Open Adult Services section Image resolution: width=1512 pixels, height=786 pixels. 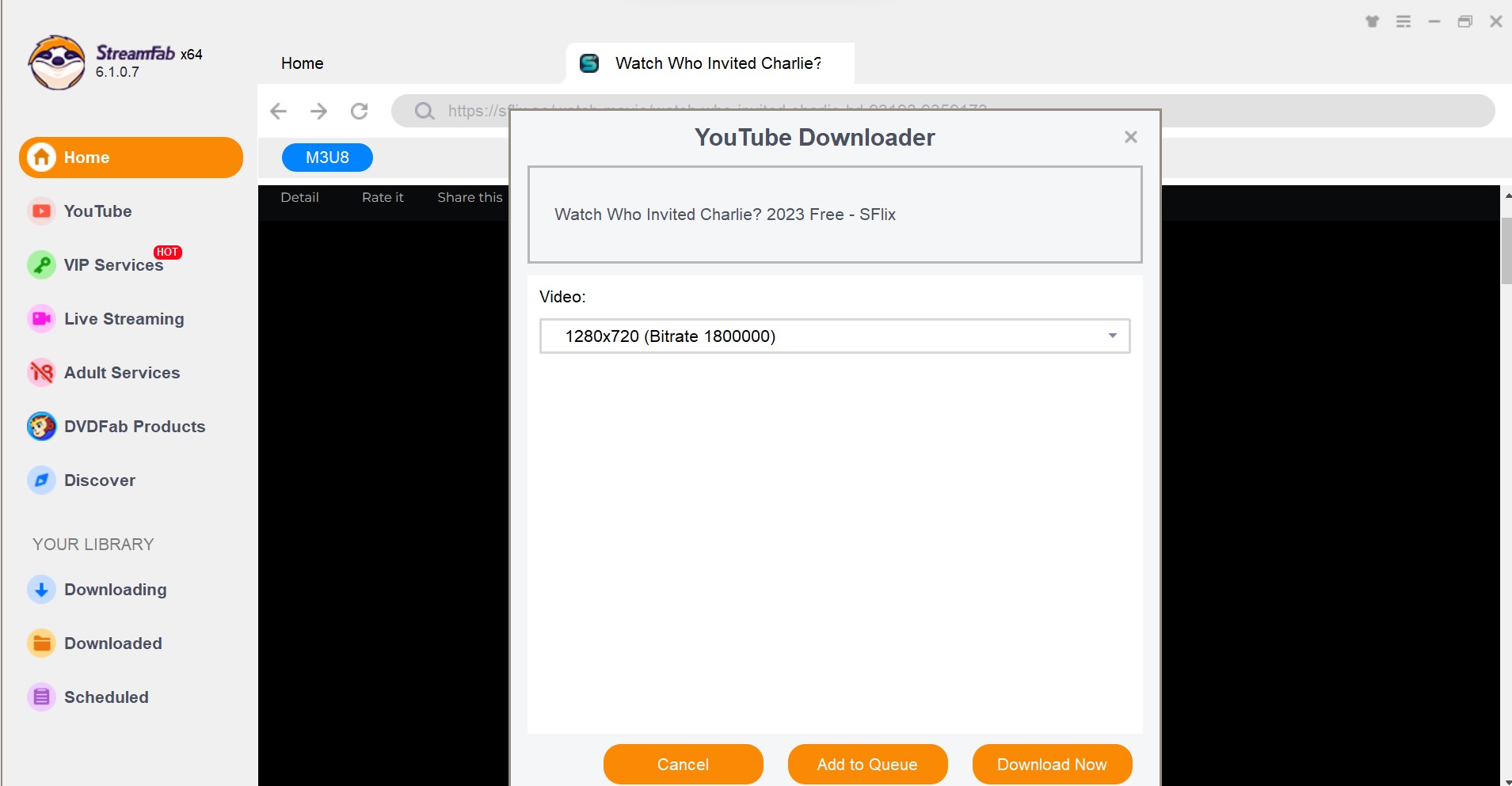click(122, 373)
